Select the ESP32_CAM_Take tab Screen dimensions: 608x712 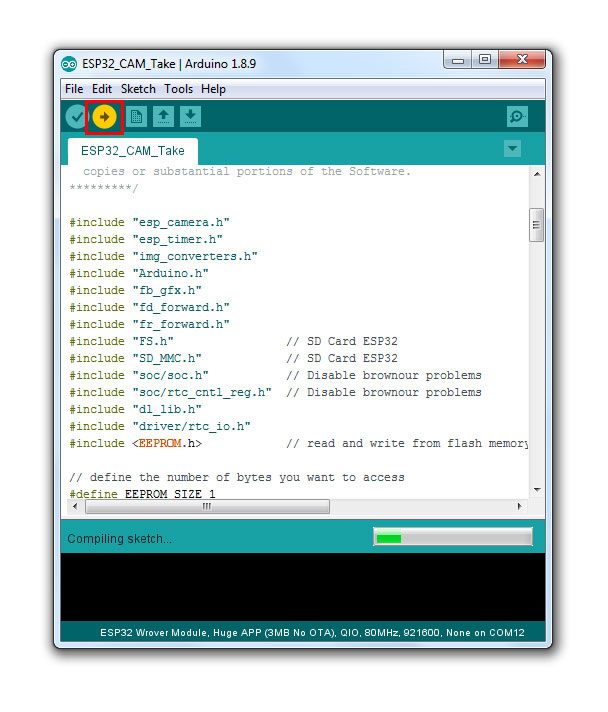pyautogui.click(x=133, y=151)
